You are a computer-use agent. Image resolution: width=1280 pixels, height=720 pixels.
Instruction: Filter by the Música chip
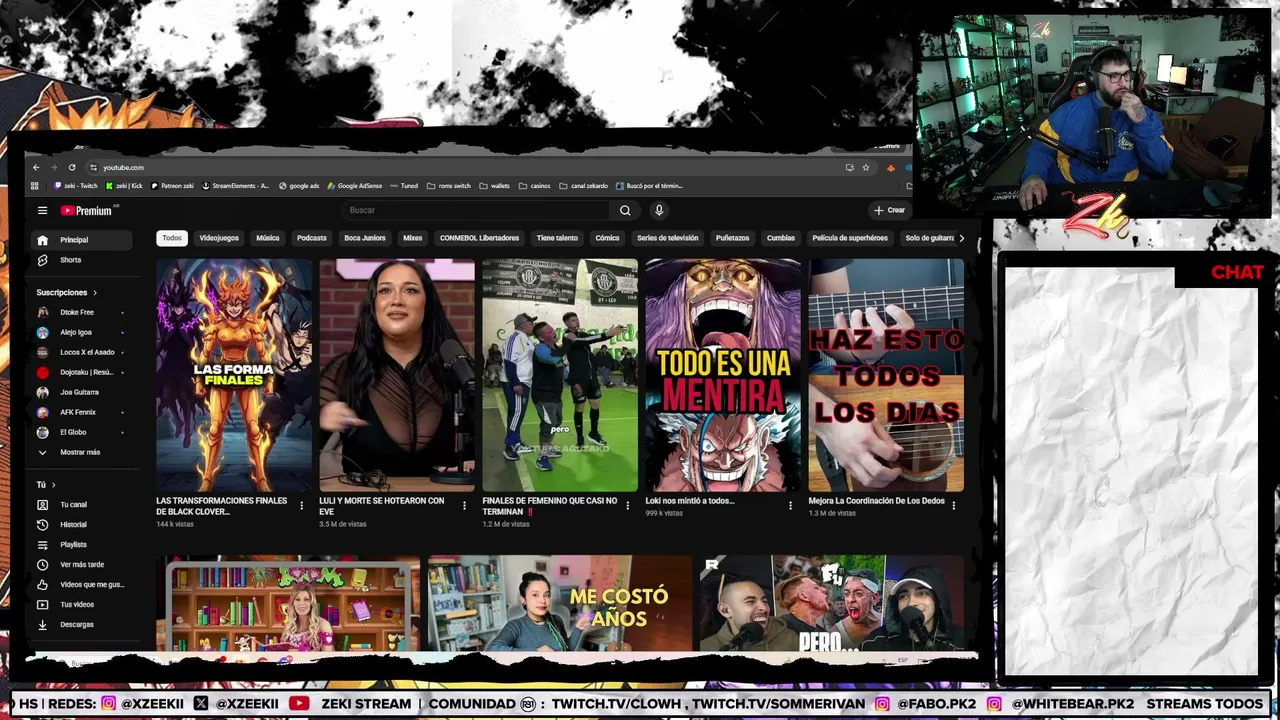(267, 238)
